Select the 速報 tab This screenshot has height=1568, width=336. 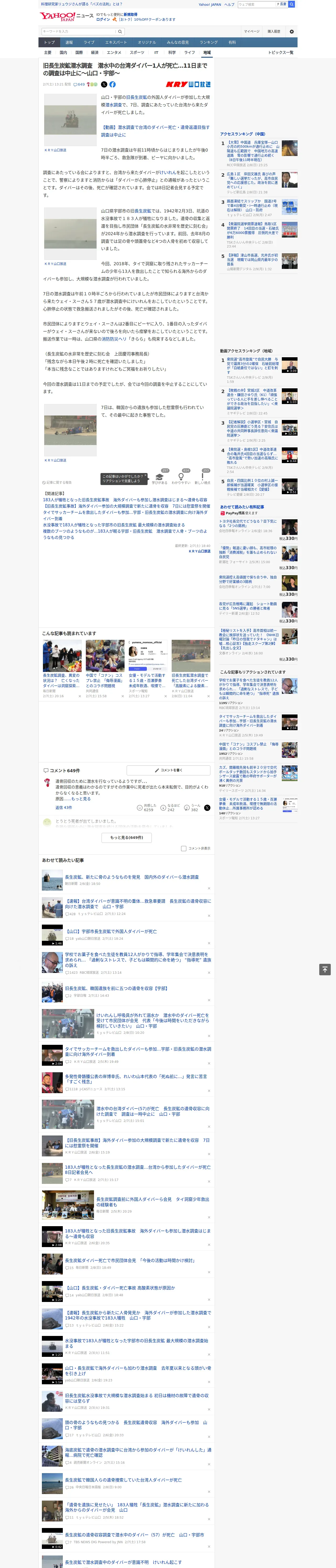[69, 42]
